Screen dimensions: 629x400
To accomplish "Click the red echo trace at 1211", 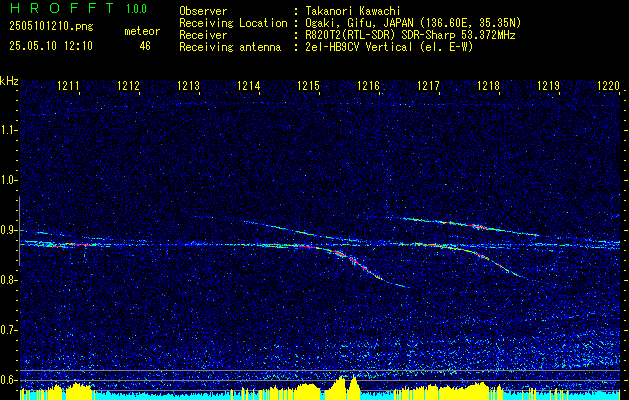I will tap(77, 244).
